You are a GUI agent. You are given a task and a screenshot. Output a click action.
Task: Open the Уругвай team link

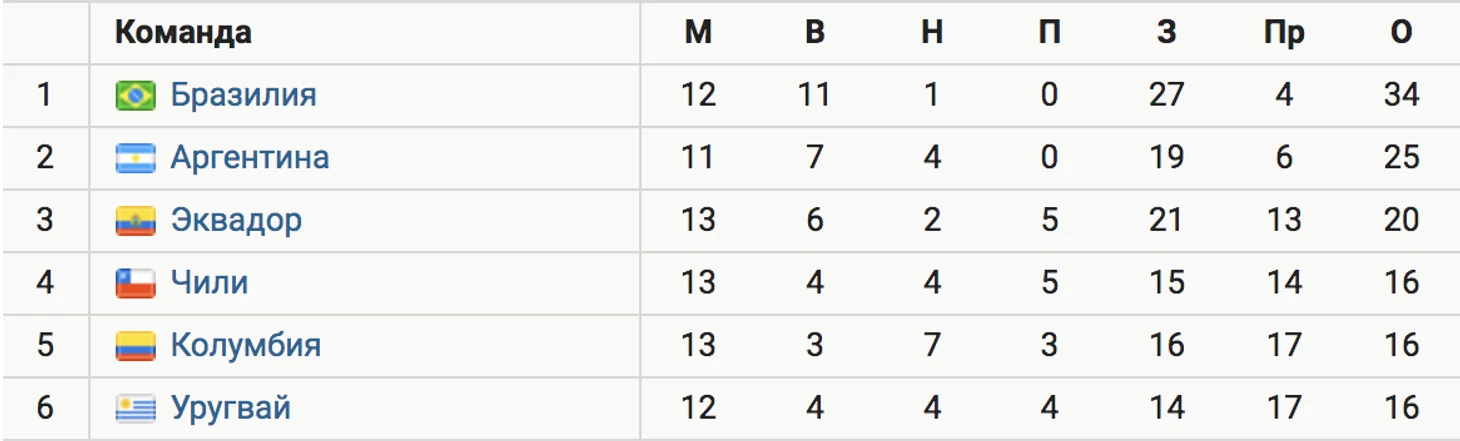231,408
